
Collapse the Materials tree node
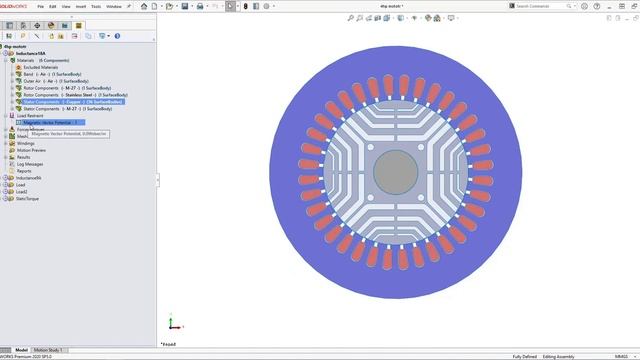(x=6, y=60)
